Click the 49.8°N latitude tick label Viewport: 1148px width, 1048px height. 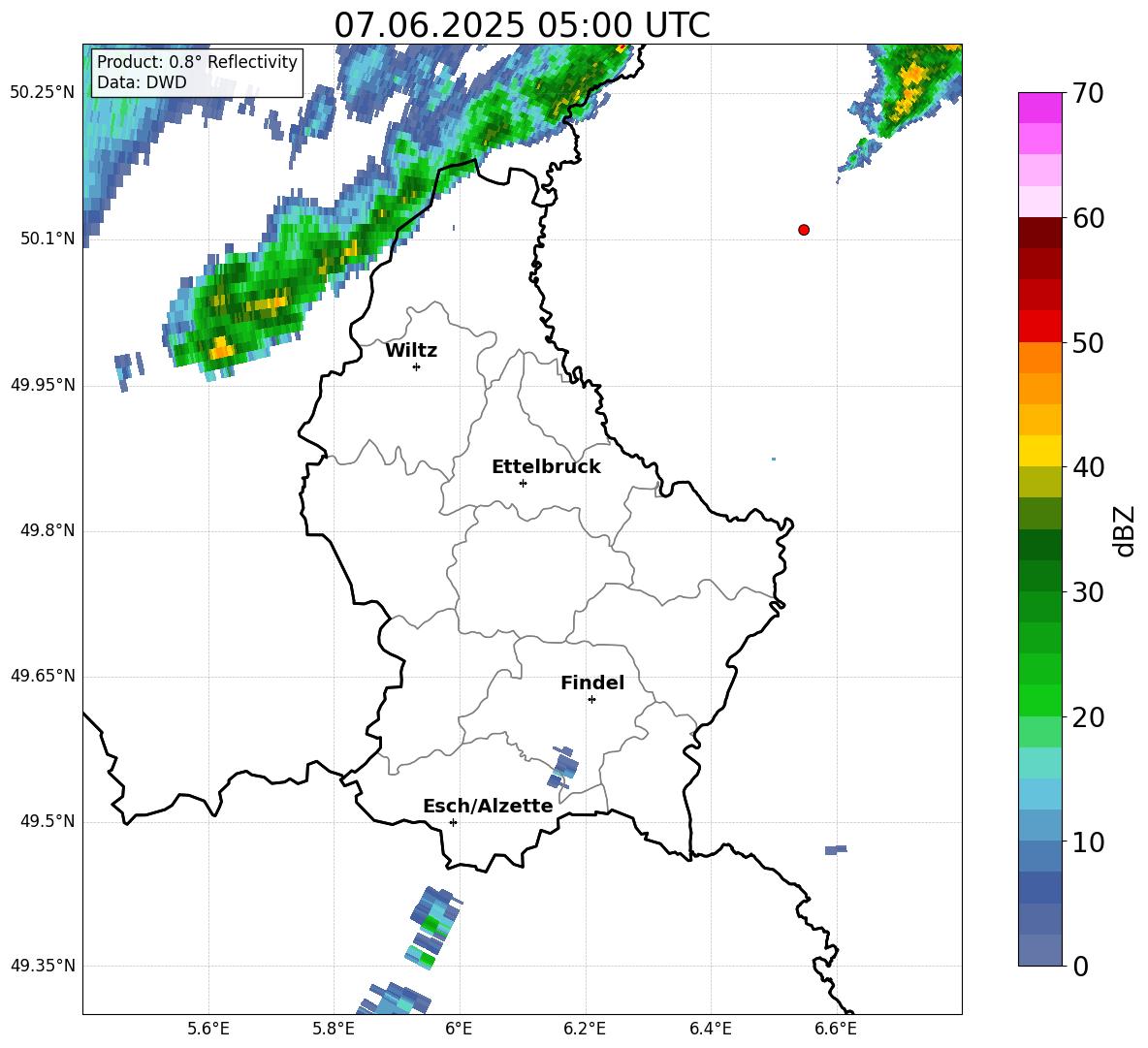pos(48,530)
